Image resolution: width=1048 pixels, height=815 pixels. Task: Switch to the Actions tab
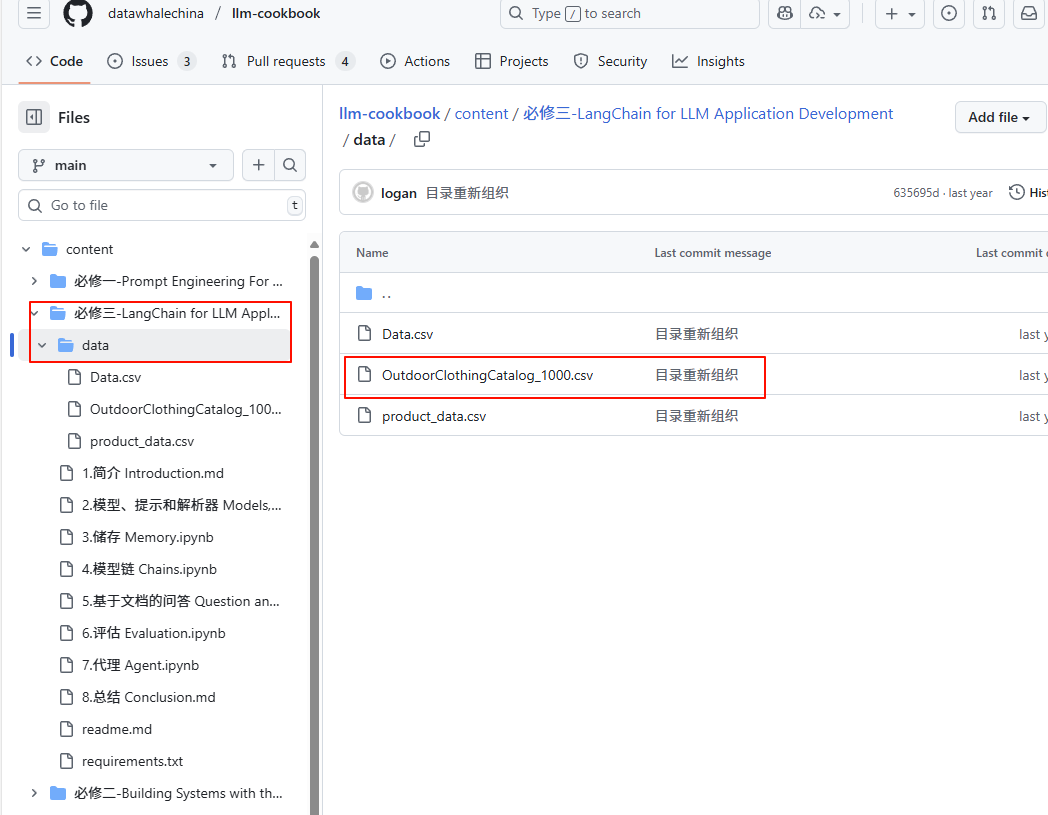(x=415, y=62)
